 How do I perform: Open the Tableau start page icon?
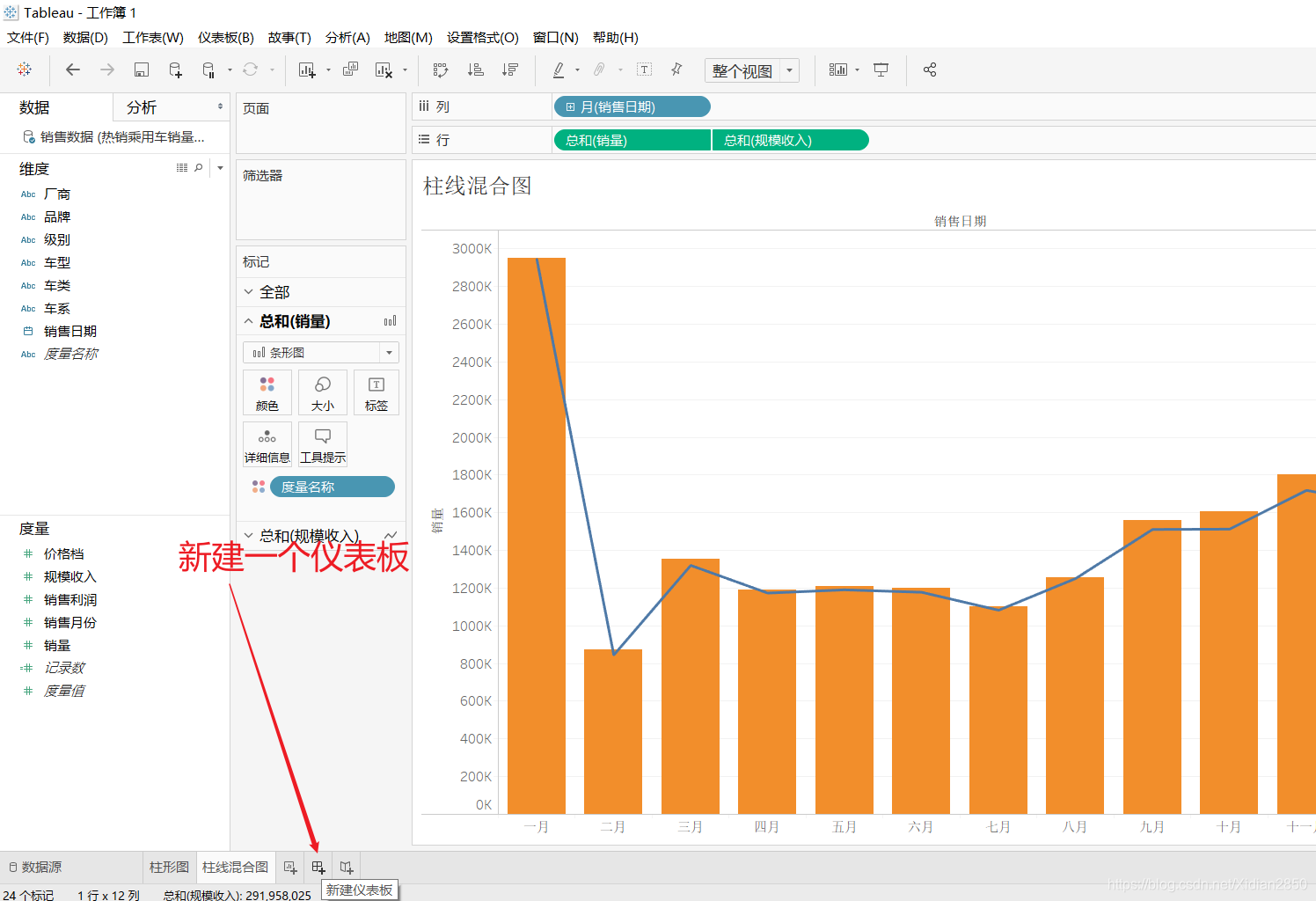[25, 70]
